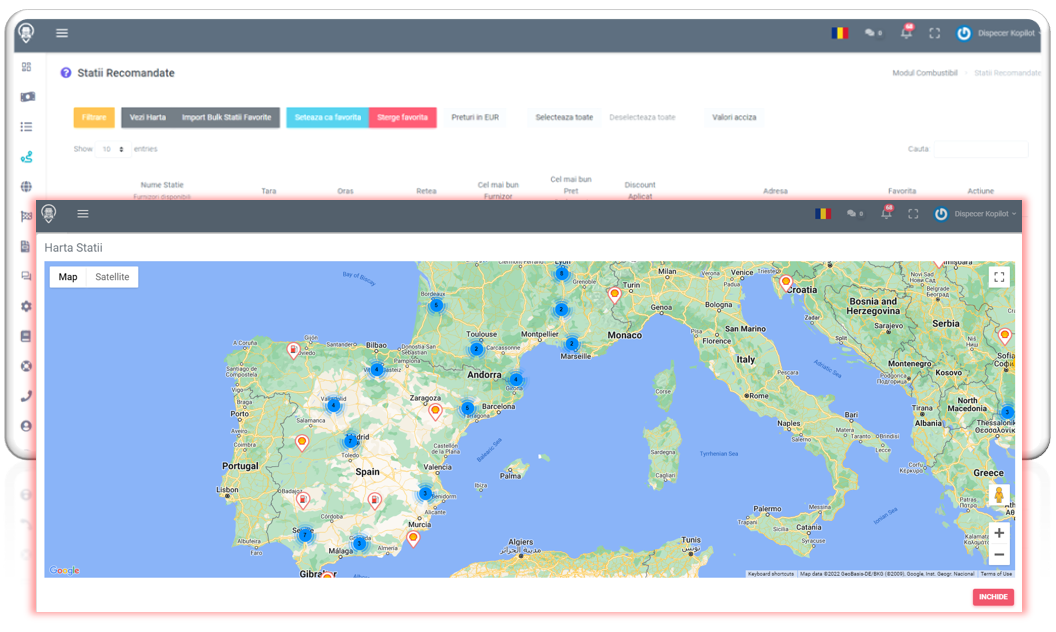Click the lifebuoy support sidebar icon
This screenshot has width=1056, height=632.
[27, 366]
